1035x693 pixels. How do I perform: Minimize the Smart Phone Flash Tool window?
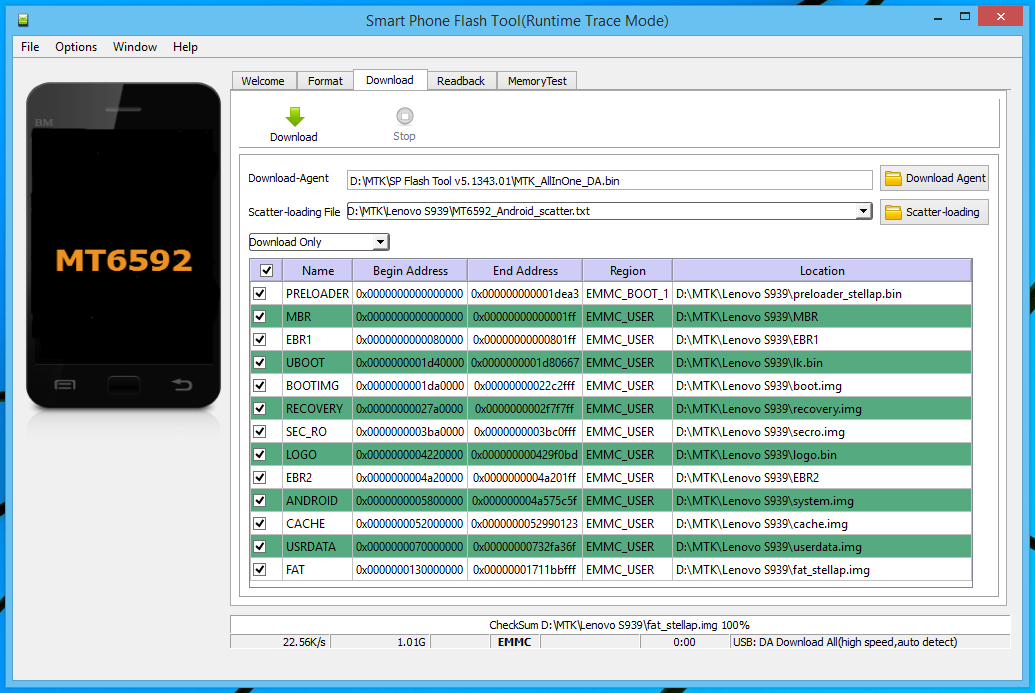(937, 18)
